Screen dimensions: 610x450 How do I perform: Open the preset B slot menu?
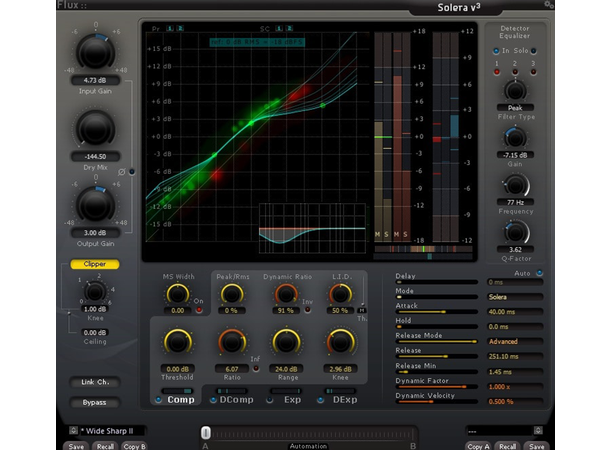(x=538, y=430)
